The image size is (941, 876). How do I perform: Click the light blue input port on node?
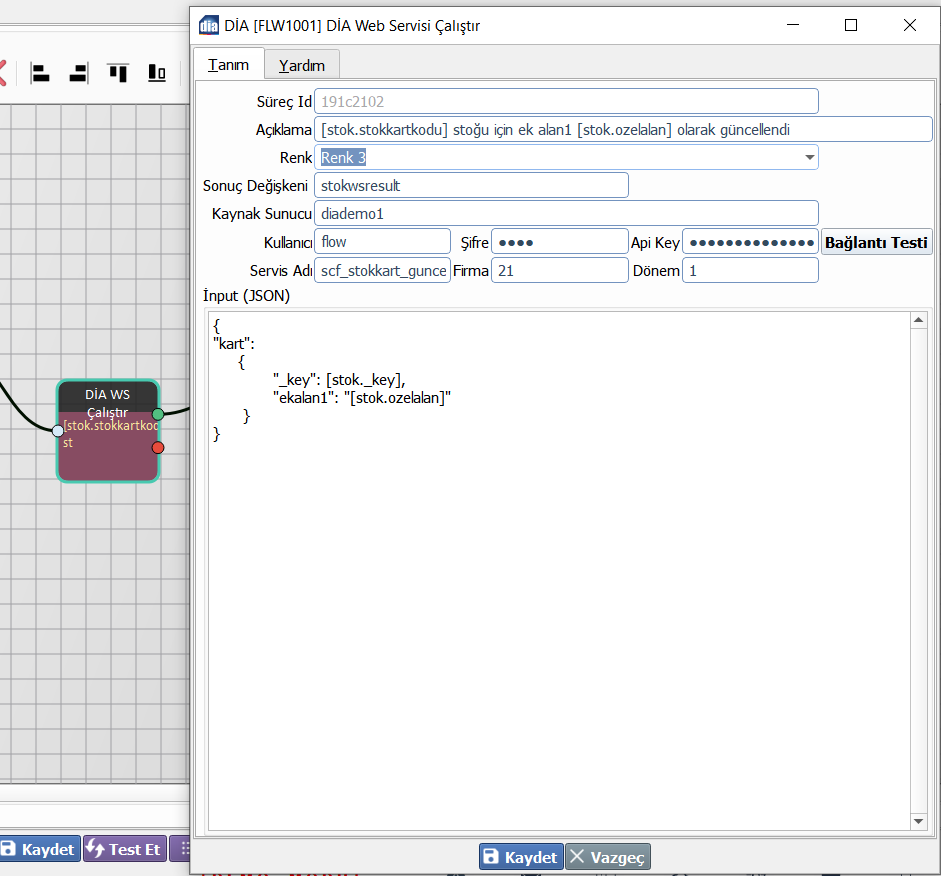[x=58, y=431]
